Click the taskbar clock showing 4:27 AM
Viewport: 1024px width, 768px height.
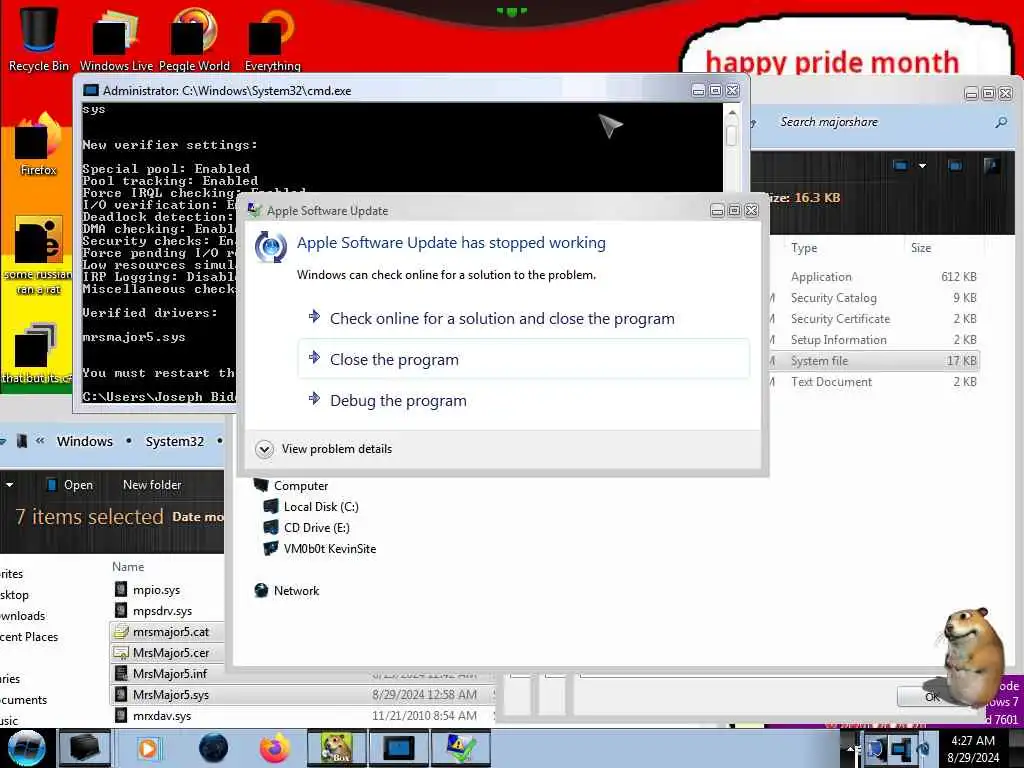click(973, 748)
